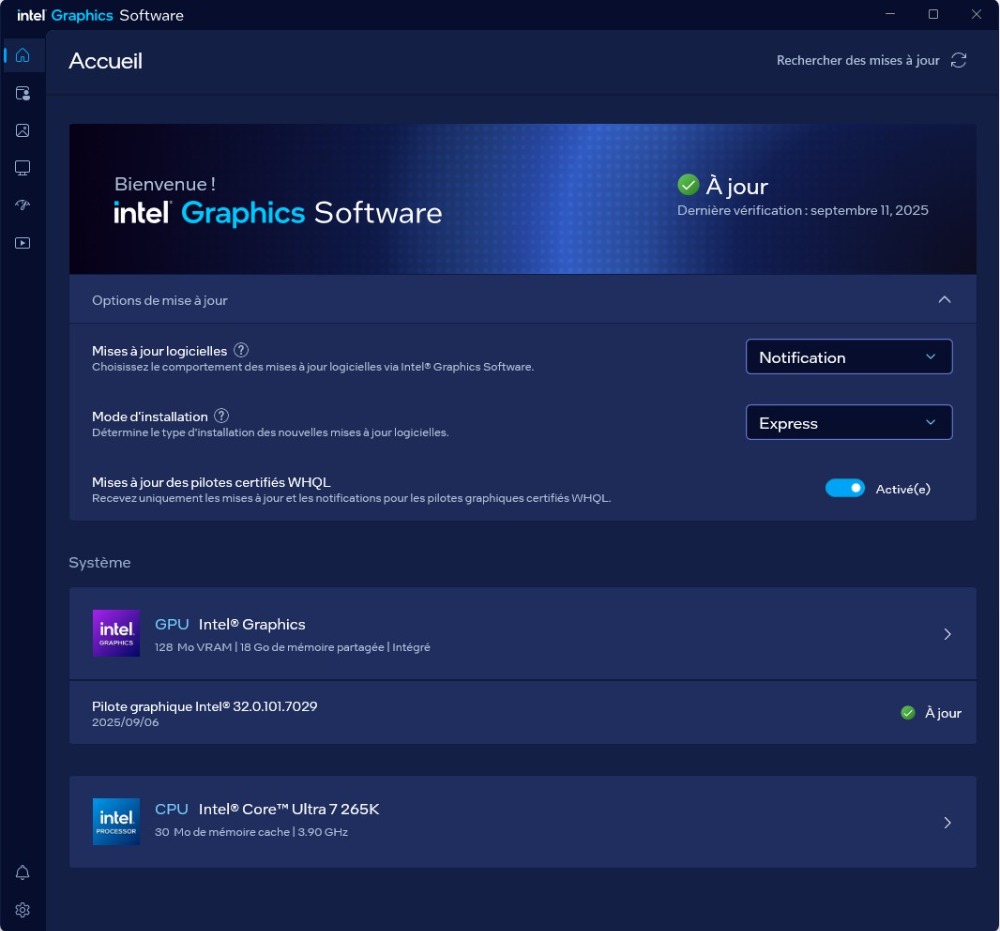Open the monitor display icon in sidebar

[x=22, y=168]
